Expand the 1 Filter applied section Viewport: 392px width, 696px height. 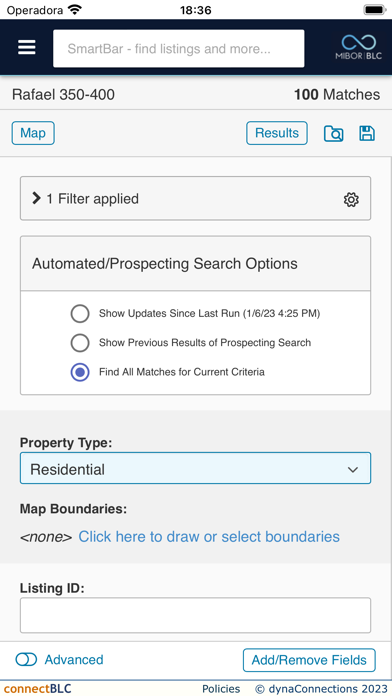tap(195, 198)
